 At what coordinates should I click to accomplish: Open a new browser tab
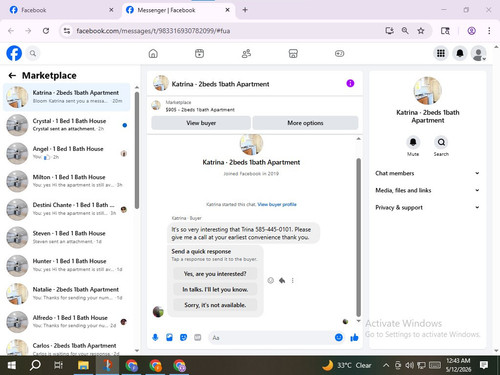(x=245, y=10)
